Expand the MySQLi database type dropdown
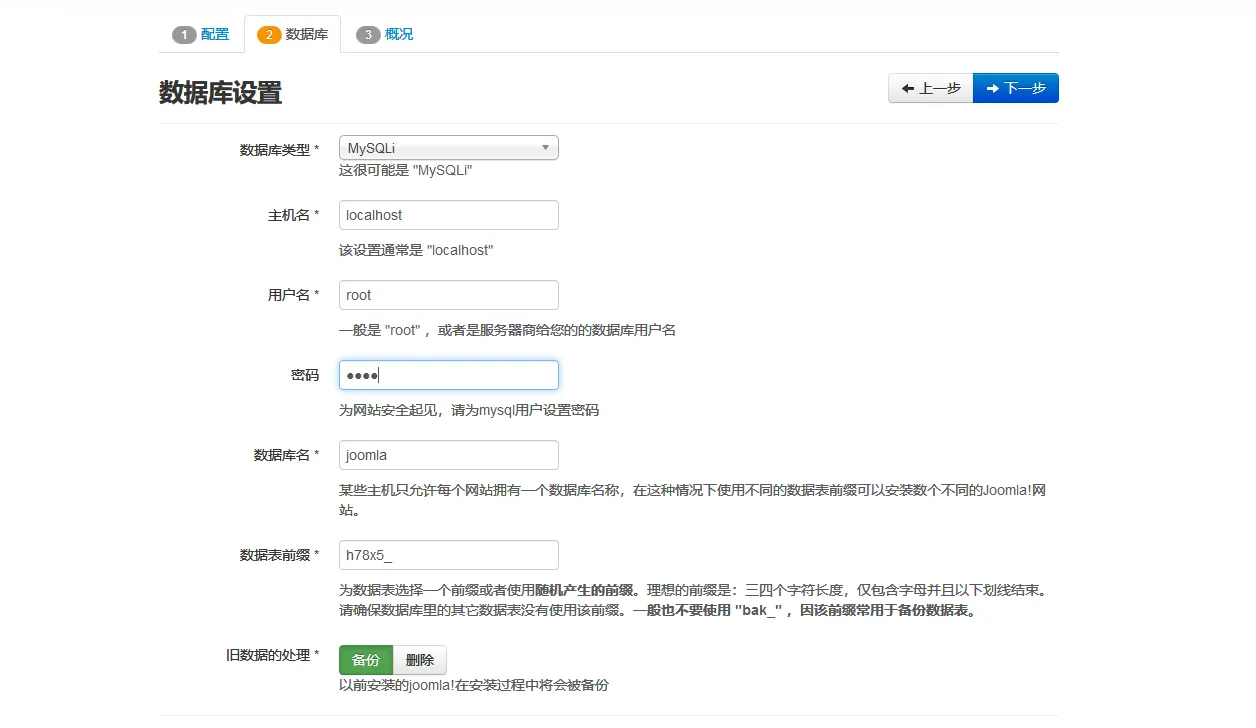1256x728 pixels. [x=448, y=148]
